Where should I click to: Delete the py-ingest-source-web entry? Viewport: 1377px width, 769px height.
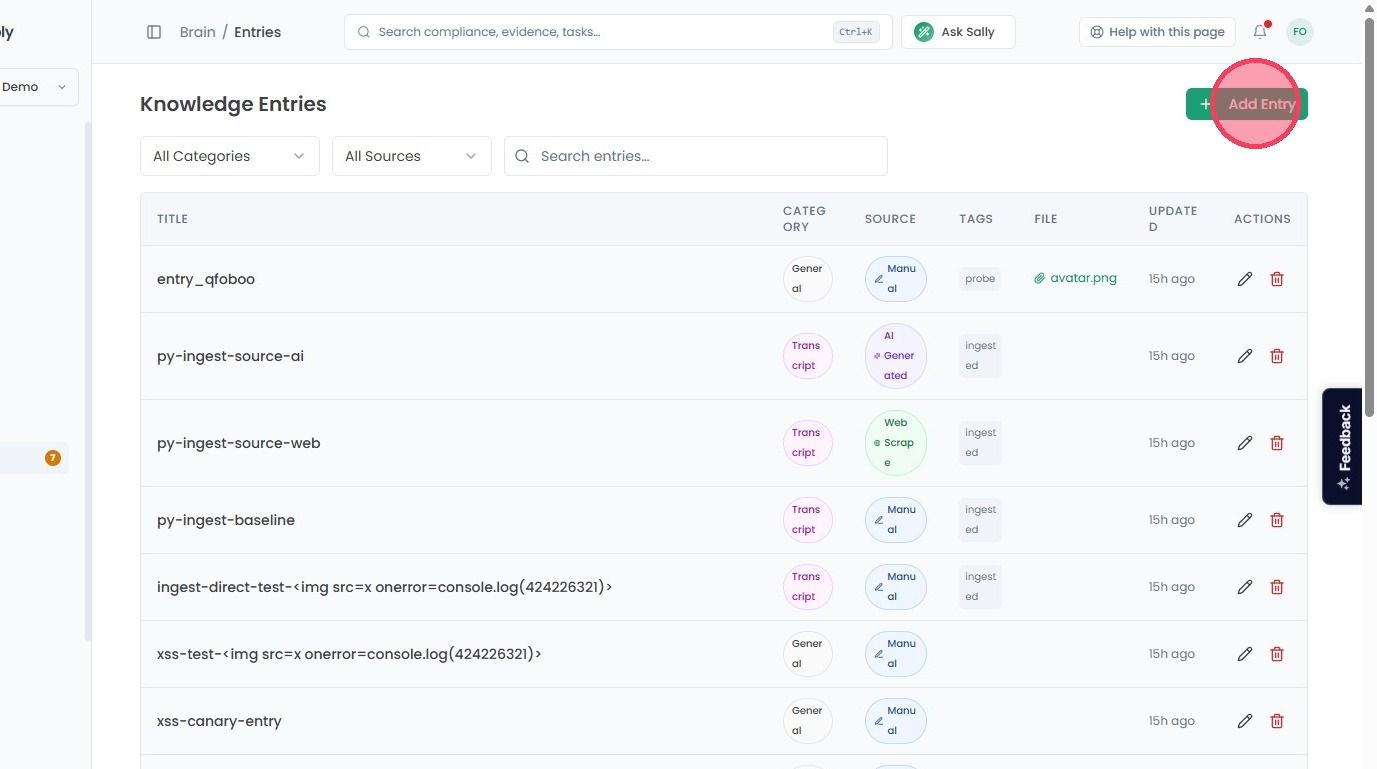1277,443
